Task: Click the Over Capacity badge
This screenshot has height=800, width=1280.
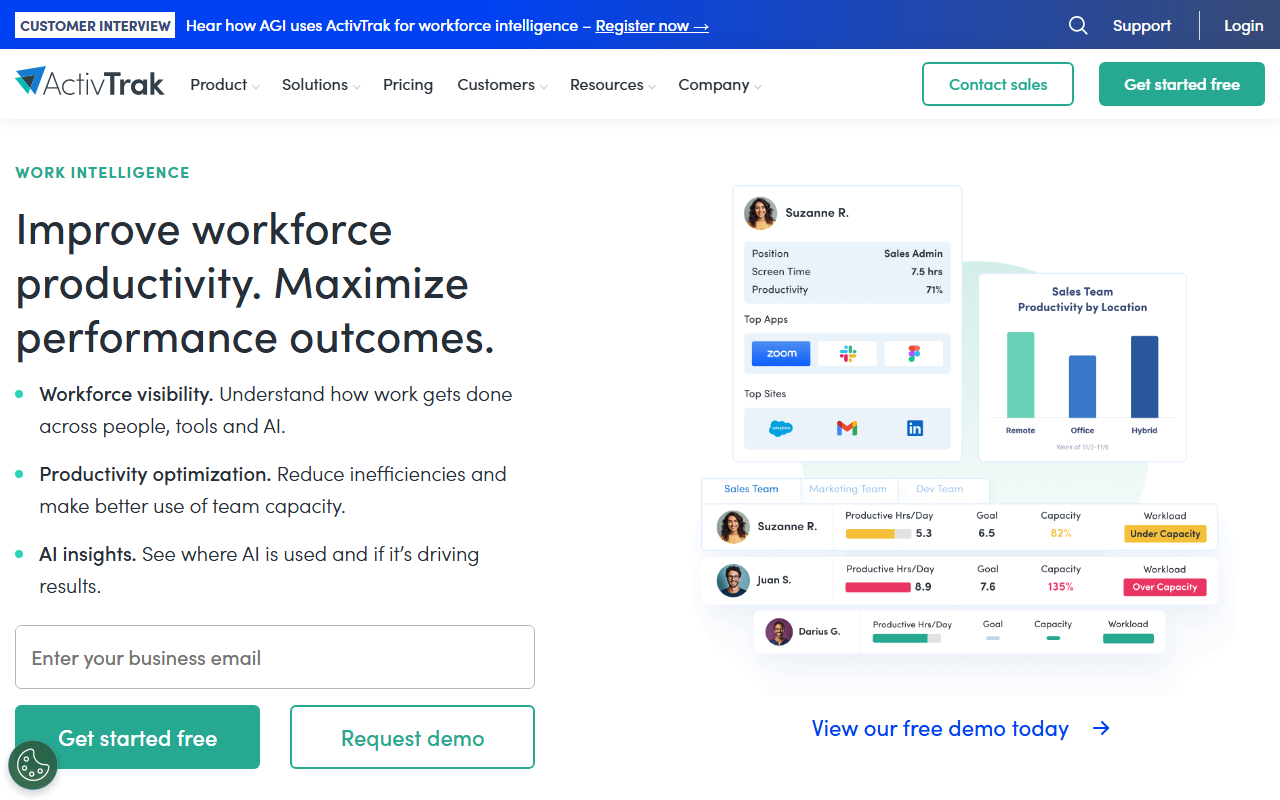Action: (1165, 587)
